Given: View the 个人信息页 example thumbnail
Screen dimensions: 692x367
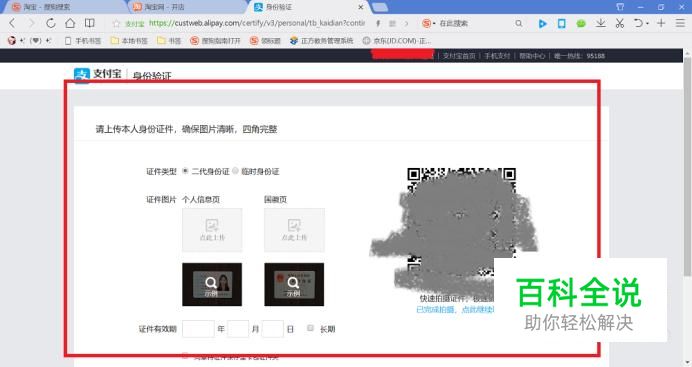Looking at the screenshot, I should (212, 285).
